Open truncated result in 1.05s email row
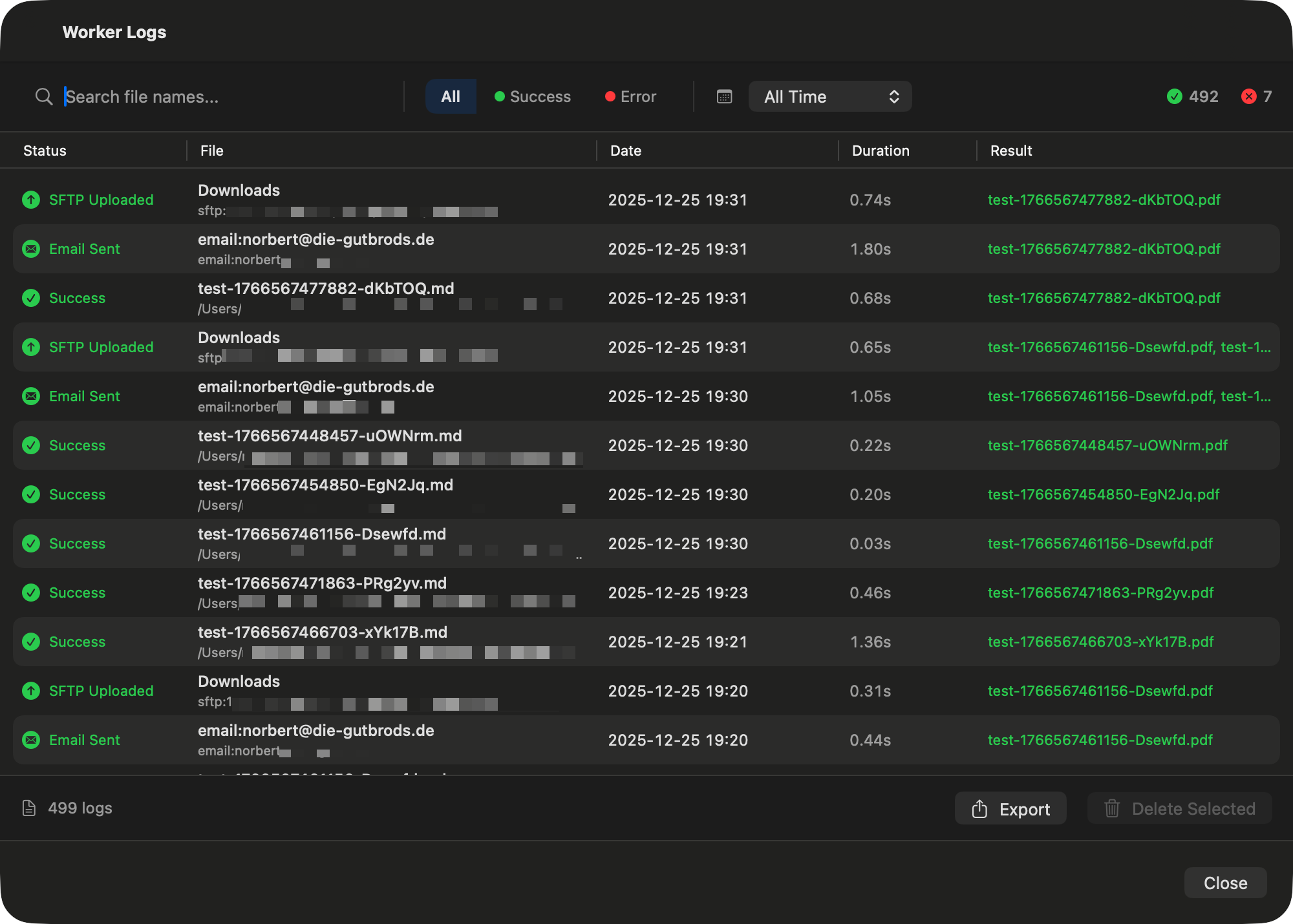Viewport: 1293px width, 924px height. coord(1129,396)
